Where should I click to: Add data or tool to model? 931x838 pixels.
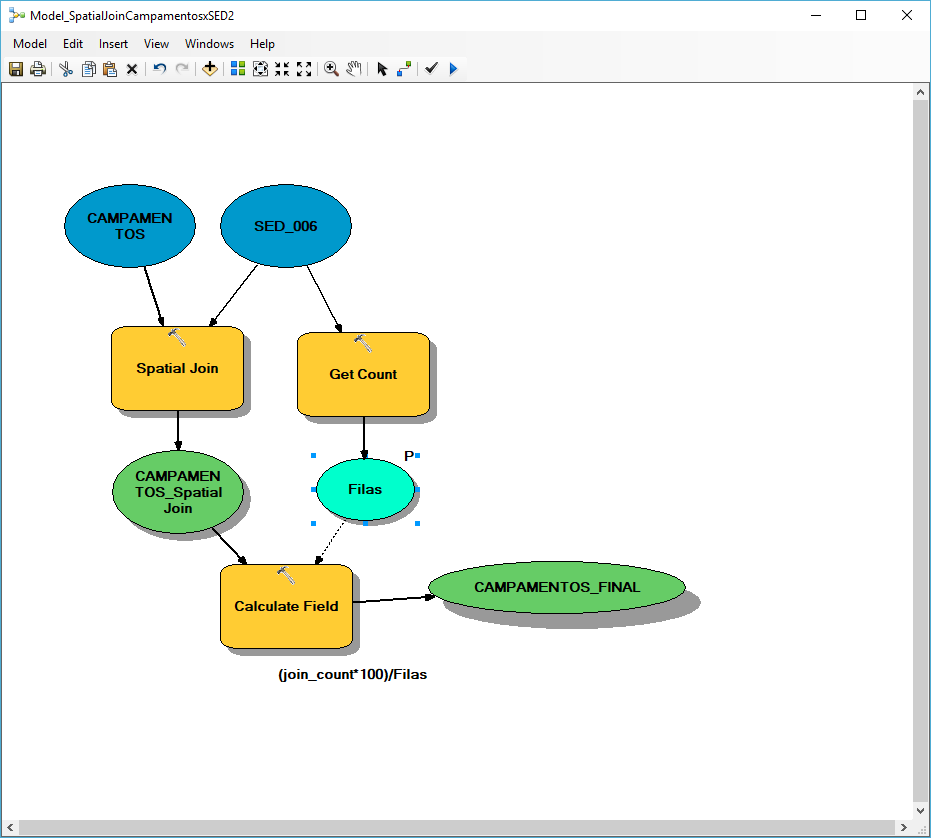coord(210,69)
